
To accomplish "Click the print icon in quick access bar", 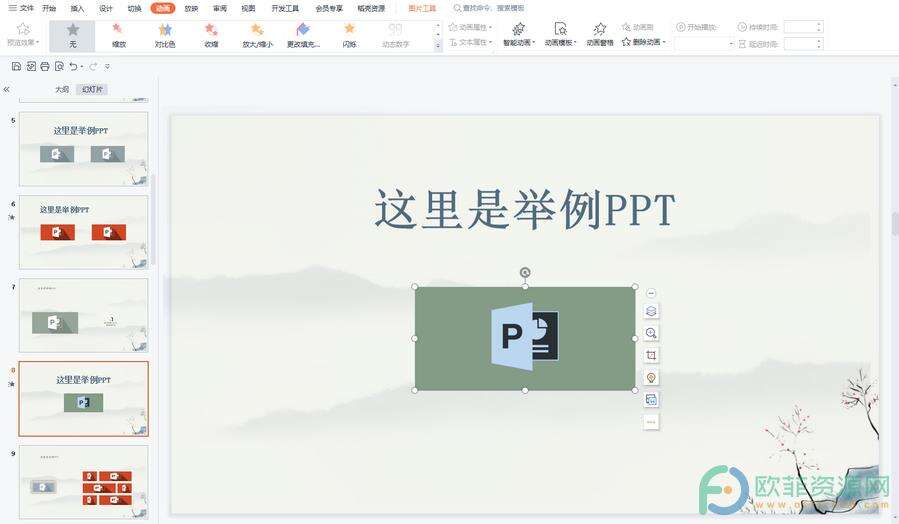I will 45,66.
